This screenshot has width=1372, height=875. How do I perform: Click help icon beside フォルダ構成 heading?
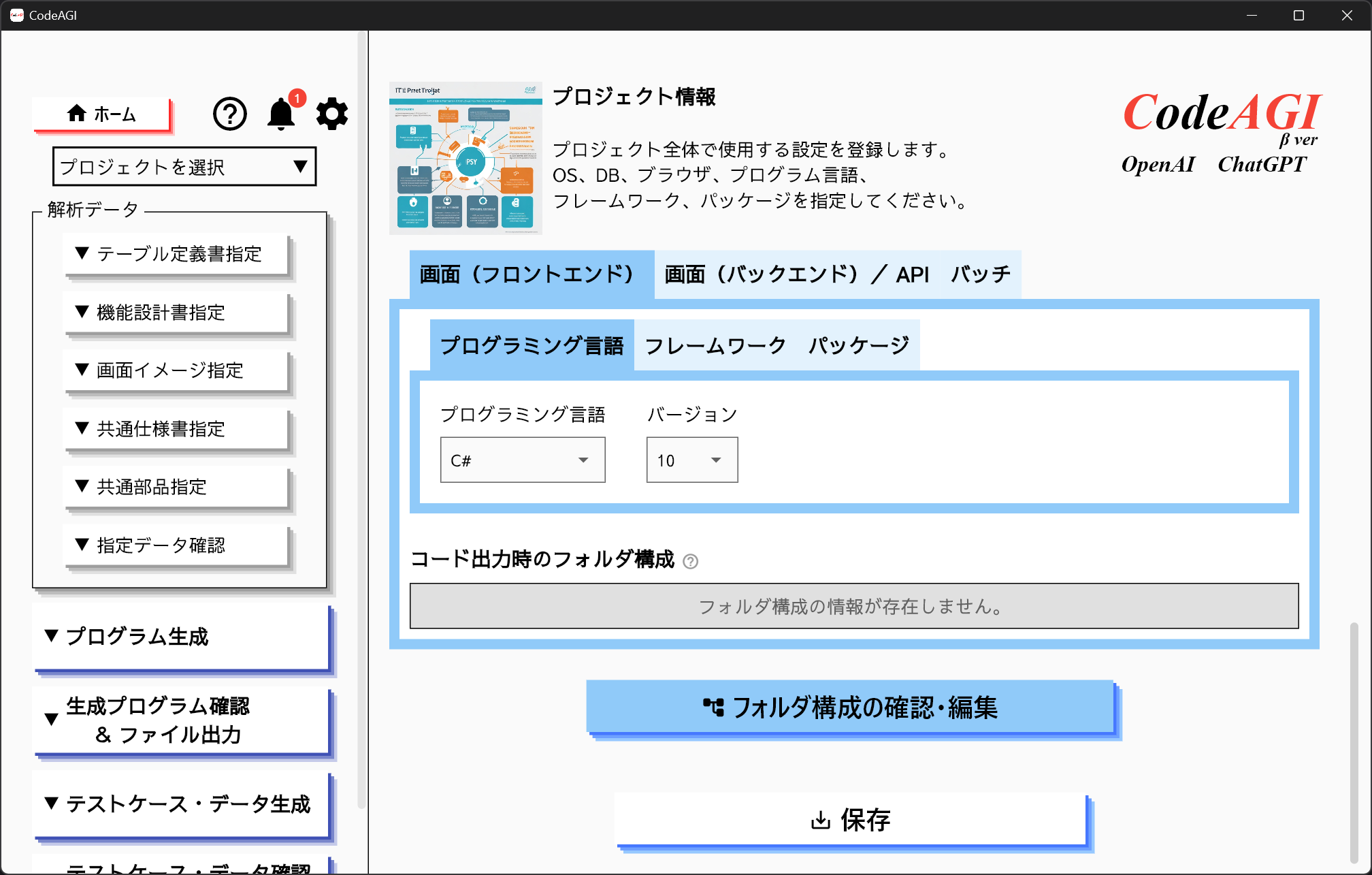690,561
